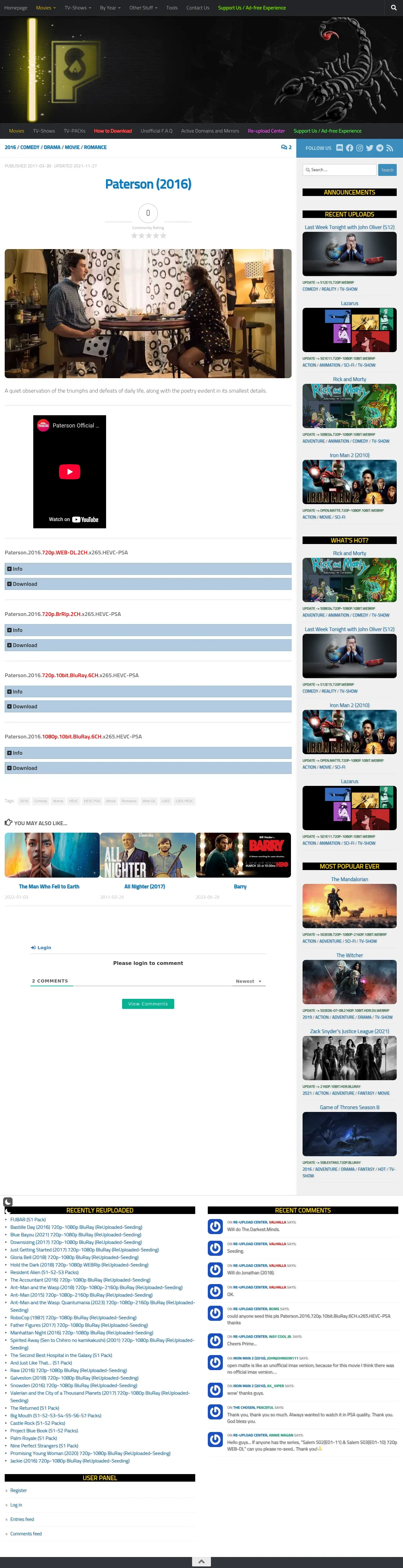The height and width of the screenshot is (1568, 403).
Task: Open Re-upload Center menu item
Action: [266, 131]
